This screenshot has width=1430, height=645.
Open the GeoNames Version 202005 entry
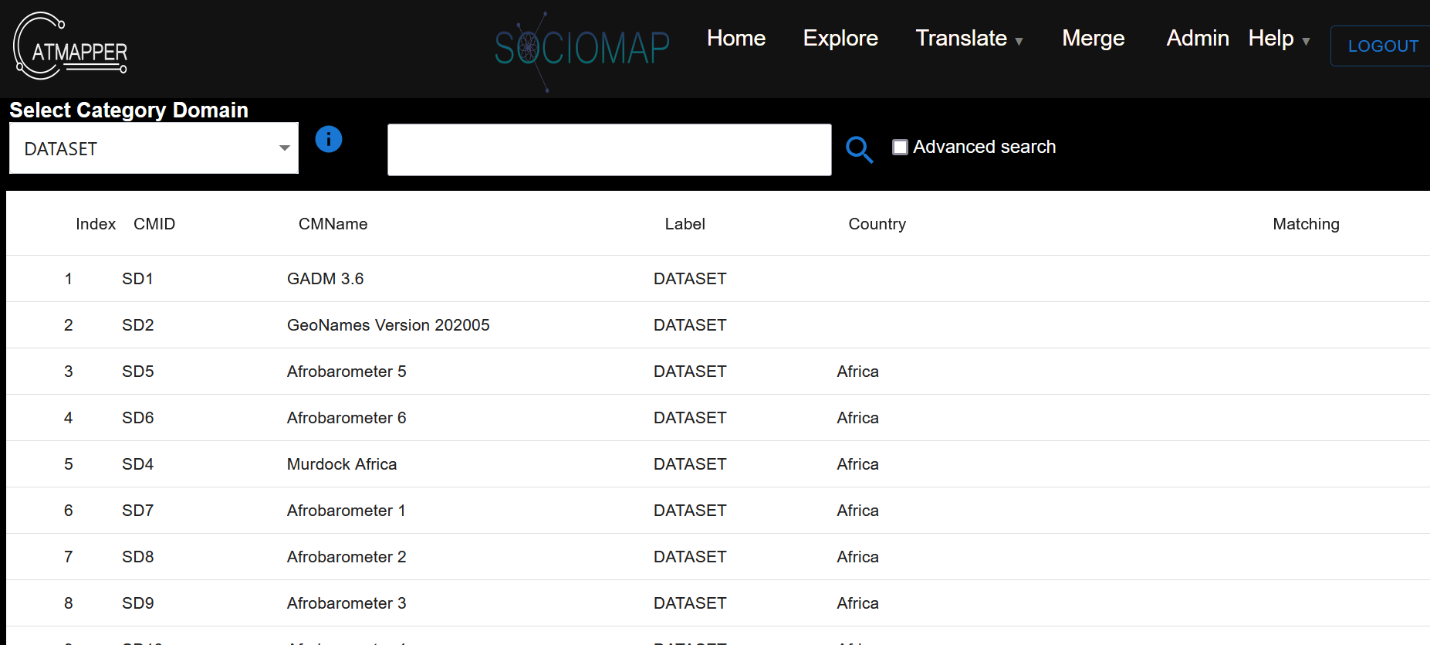click(x=388, y=325)
